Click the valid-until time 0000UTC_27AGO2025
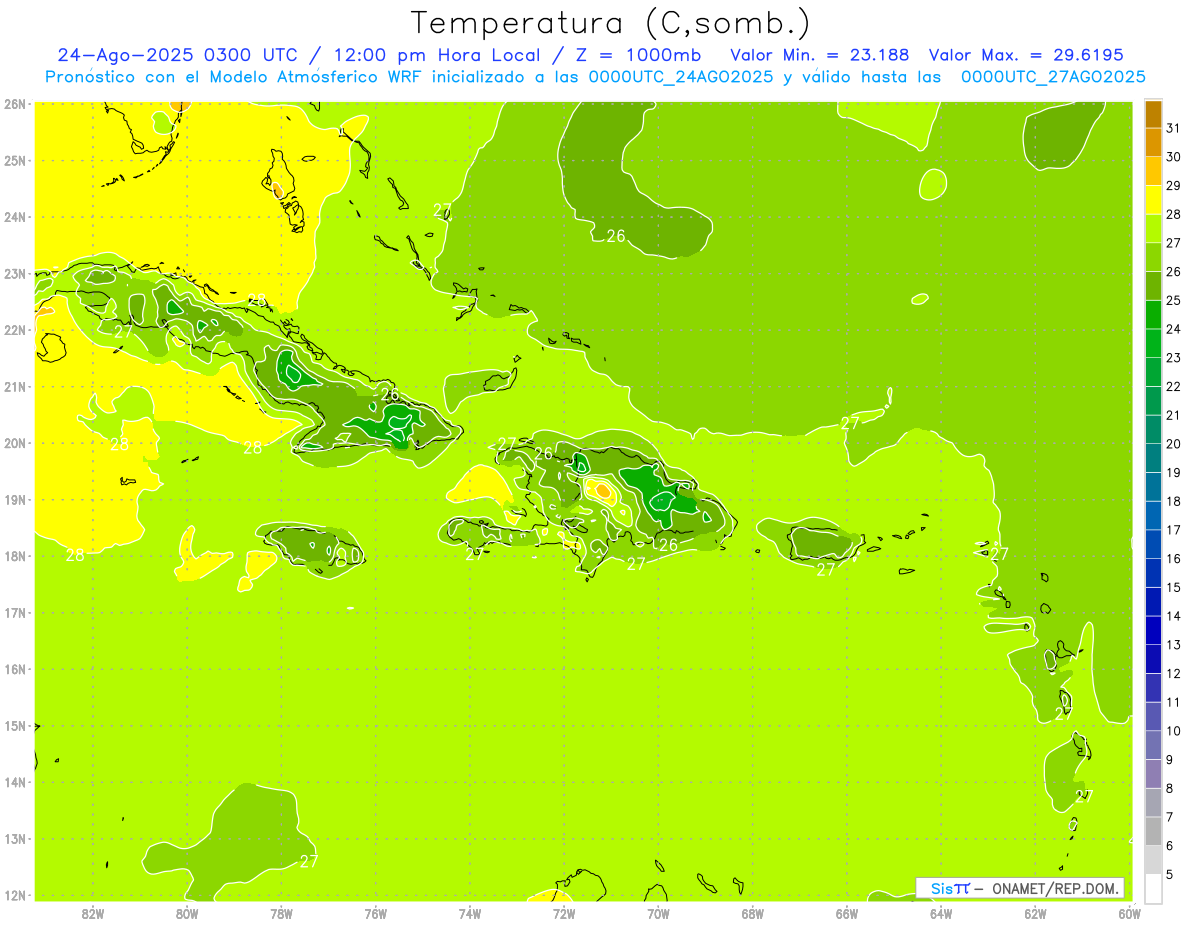This screenshot has height=927, width=1200. [x=1052, y=77]
